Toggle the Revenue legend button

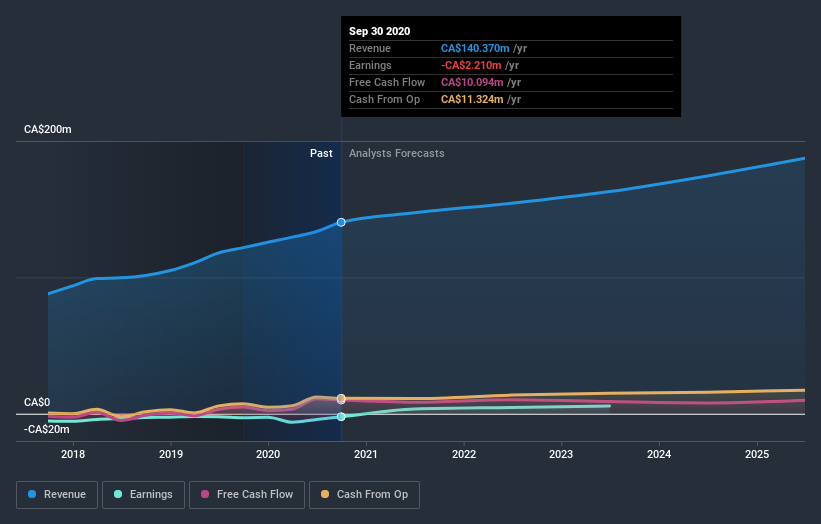(x=57, y=495)
